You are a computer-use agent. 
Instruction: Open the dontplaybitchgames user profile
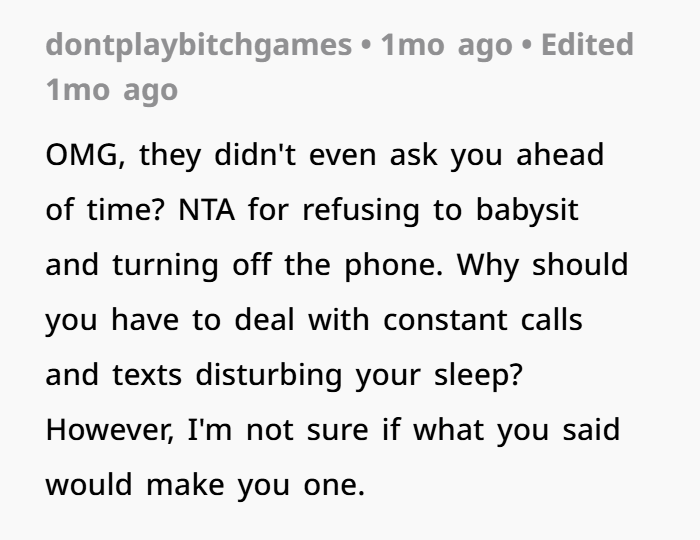(x=199, y=46)
